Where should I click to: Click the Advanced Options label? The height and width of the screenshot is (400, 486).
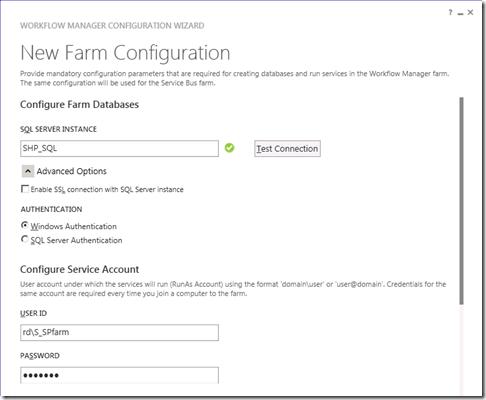click(71, 171)
